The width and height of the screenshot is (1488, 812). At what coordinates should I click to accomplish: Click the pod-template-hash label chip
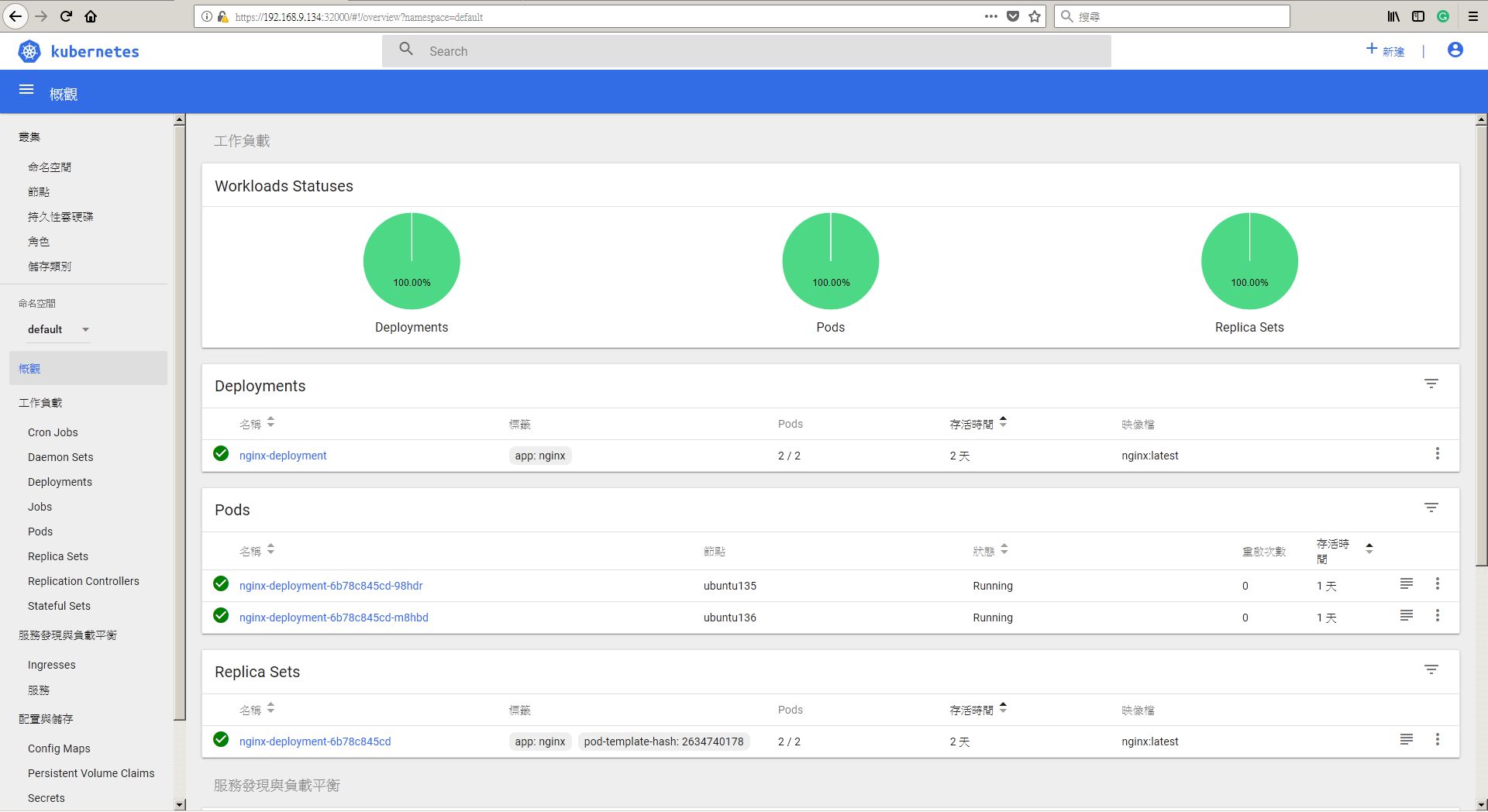pyautogui.click(x=663, y=741)
